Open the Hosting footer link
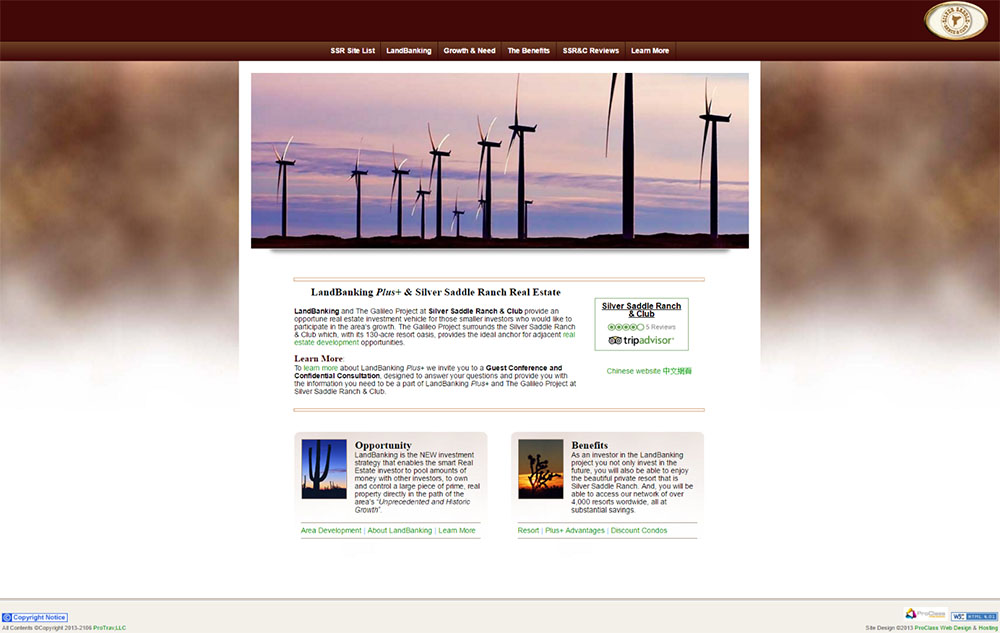This screenshot has height=633, width=1000. click(988, 628)
